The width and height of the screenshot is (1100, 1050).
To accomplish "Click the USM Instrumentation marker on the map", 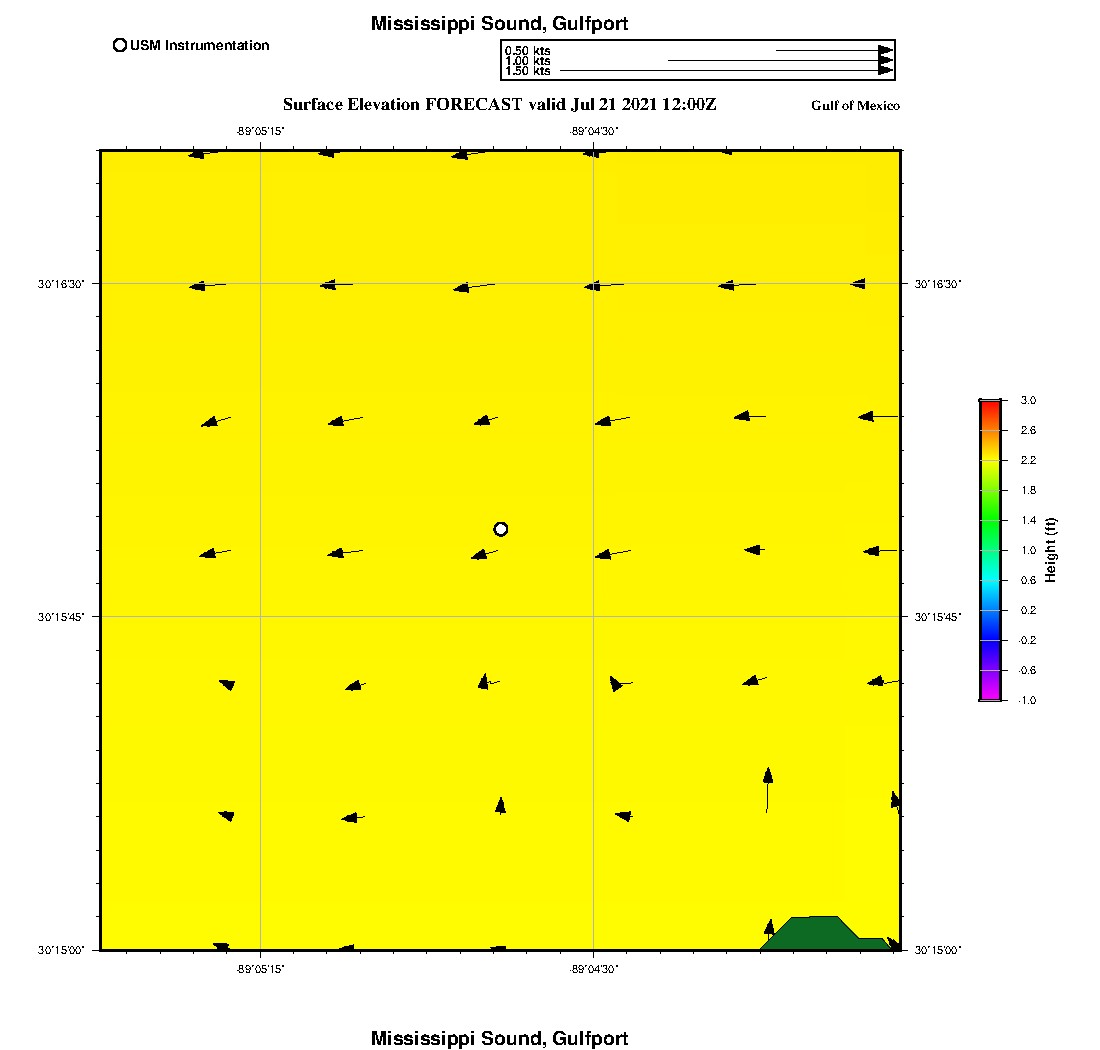I will [501, 529].
